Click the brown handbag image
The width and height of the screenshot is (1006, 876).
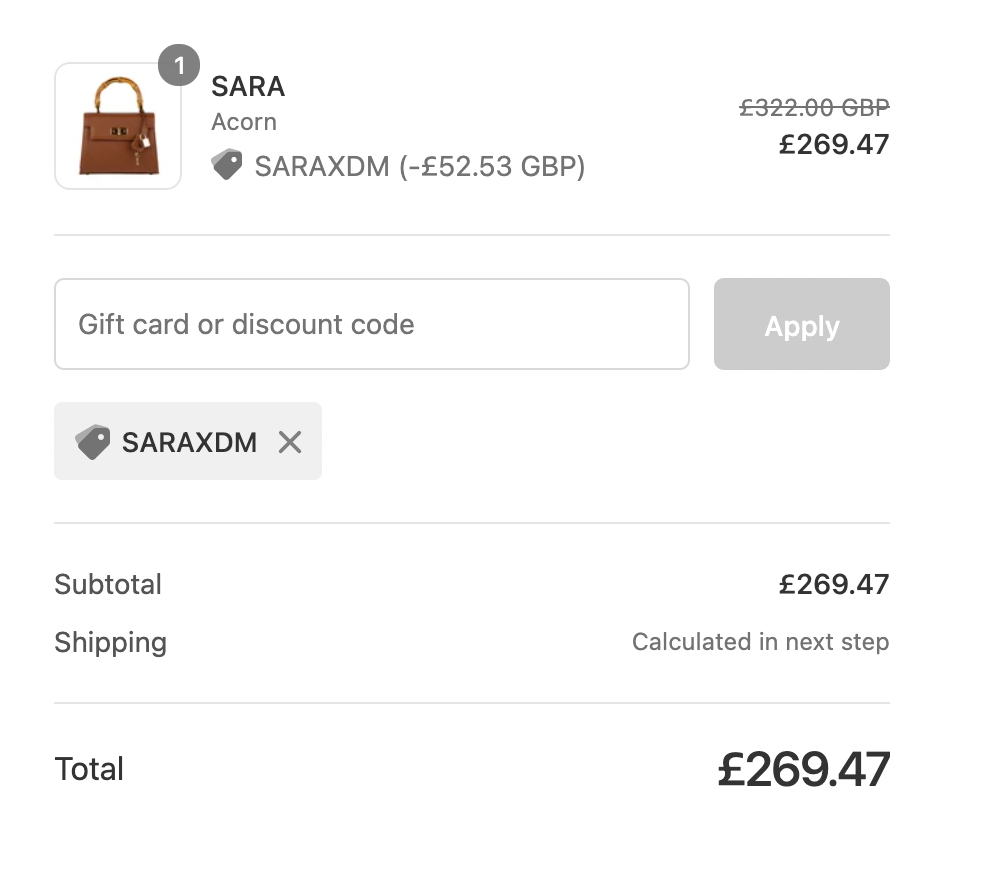(119, 126)
